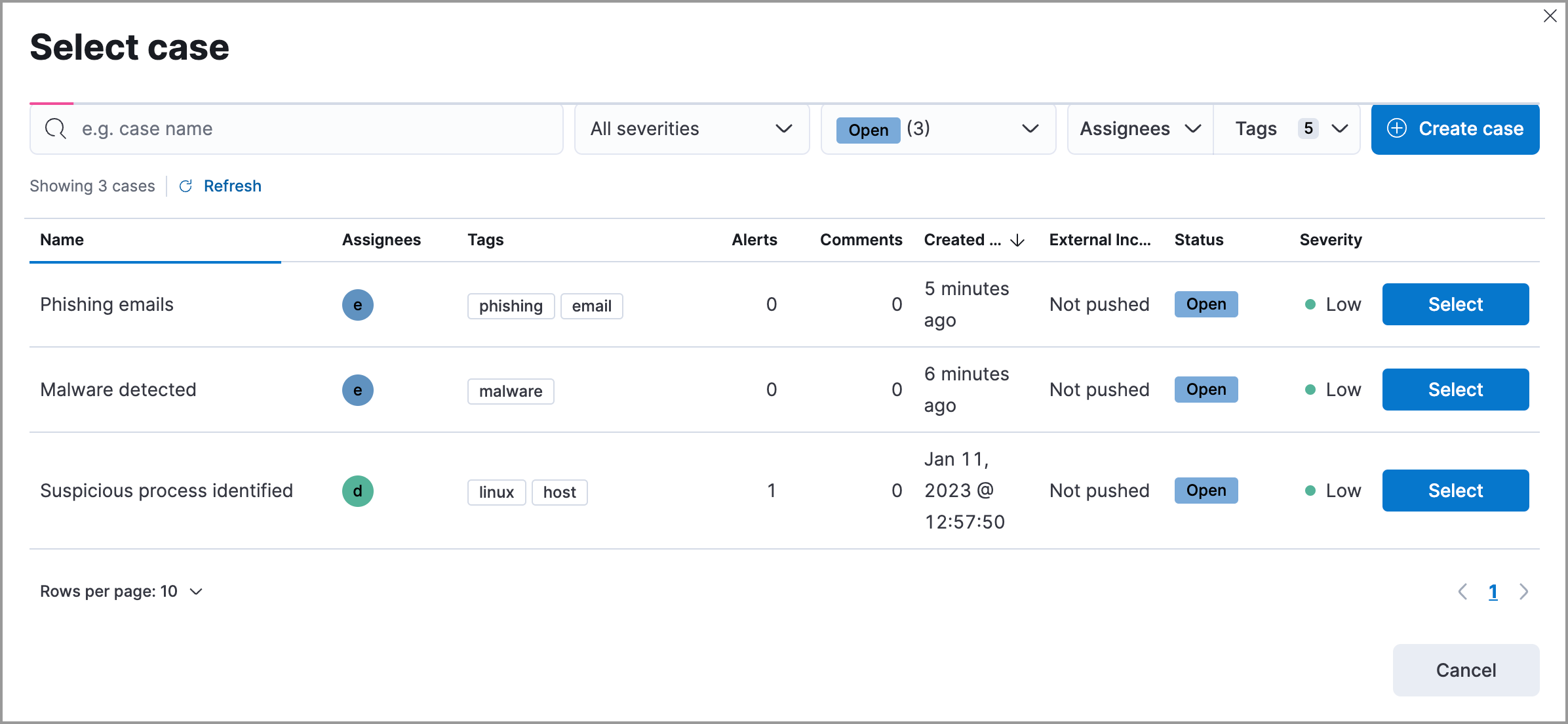Click the plus icon on Create case button
The height and width of the screenshot is (724, 1568).
tap(1398, 129)
